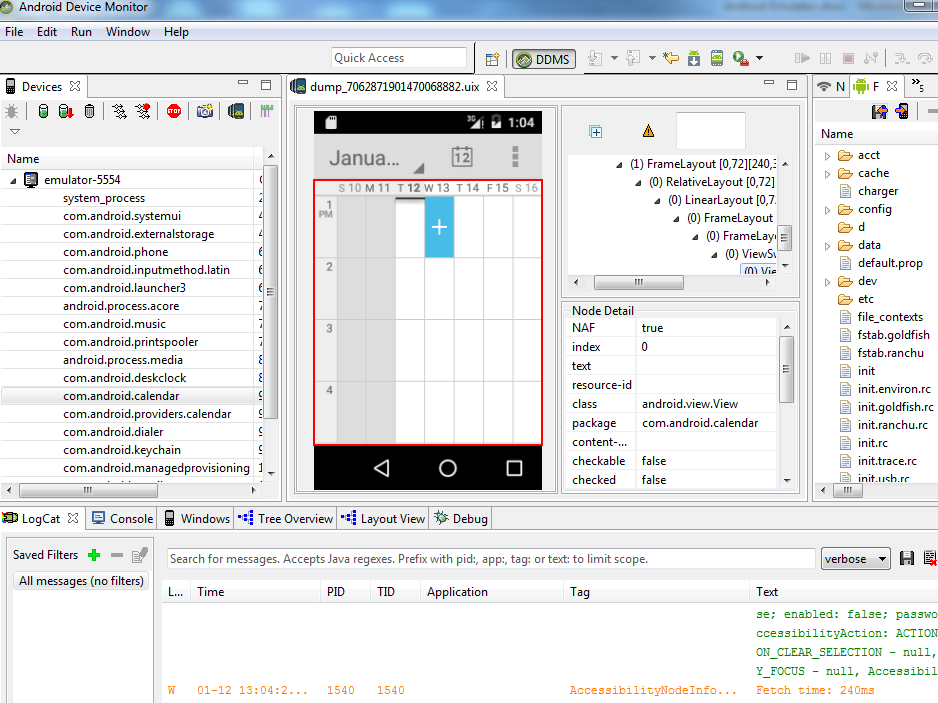This screenshot has width=938, height=703.
Task: Select the com.android.calendar process
Action: point(121,396)
